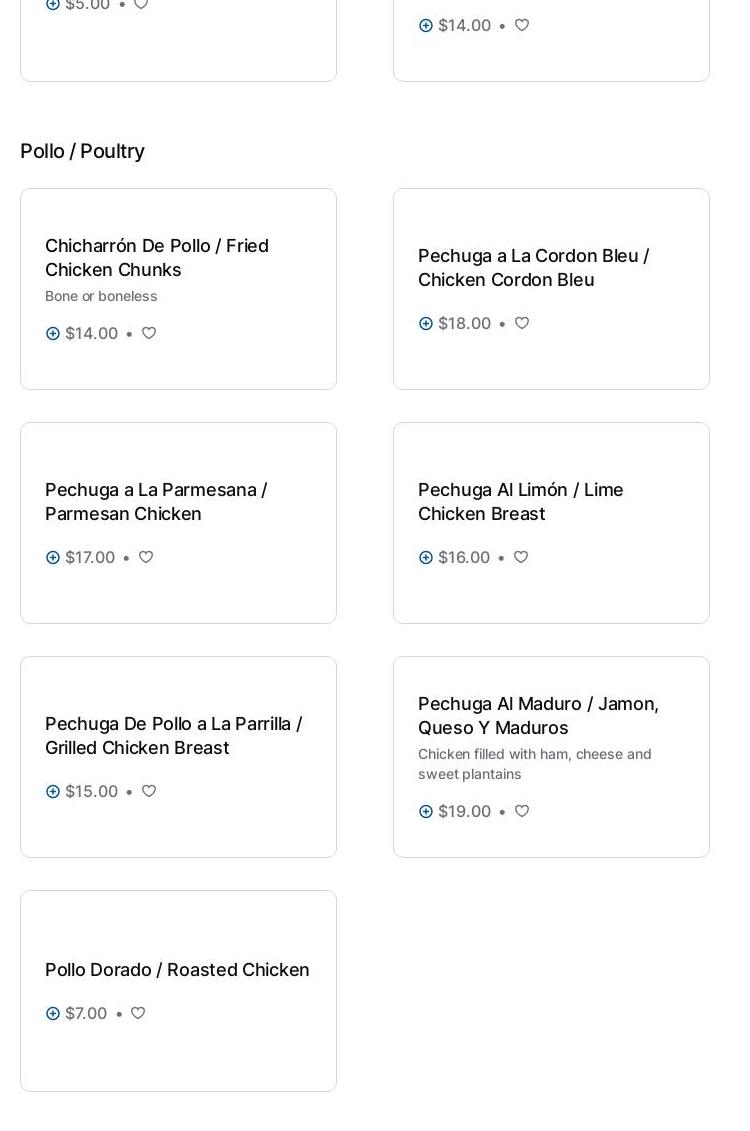The width and height of the screenshot is (750, 1131).
Task: Favorite the Chicharrón De Pollo heart
Action: point(149,333)
